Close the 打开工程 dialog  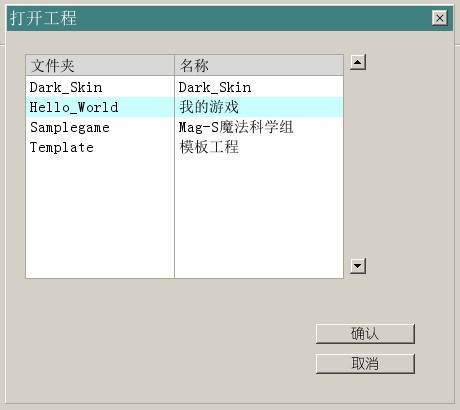[440, 18]
